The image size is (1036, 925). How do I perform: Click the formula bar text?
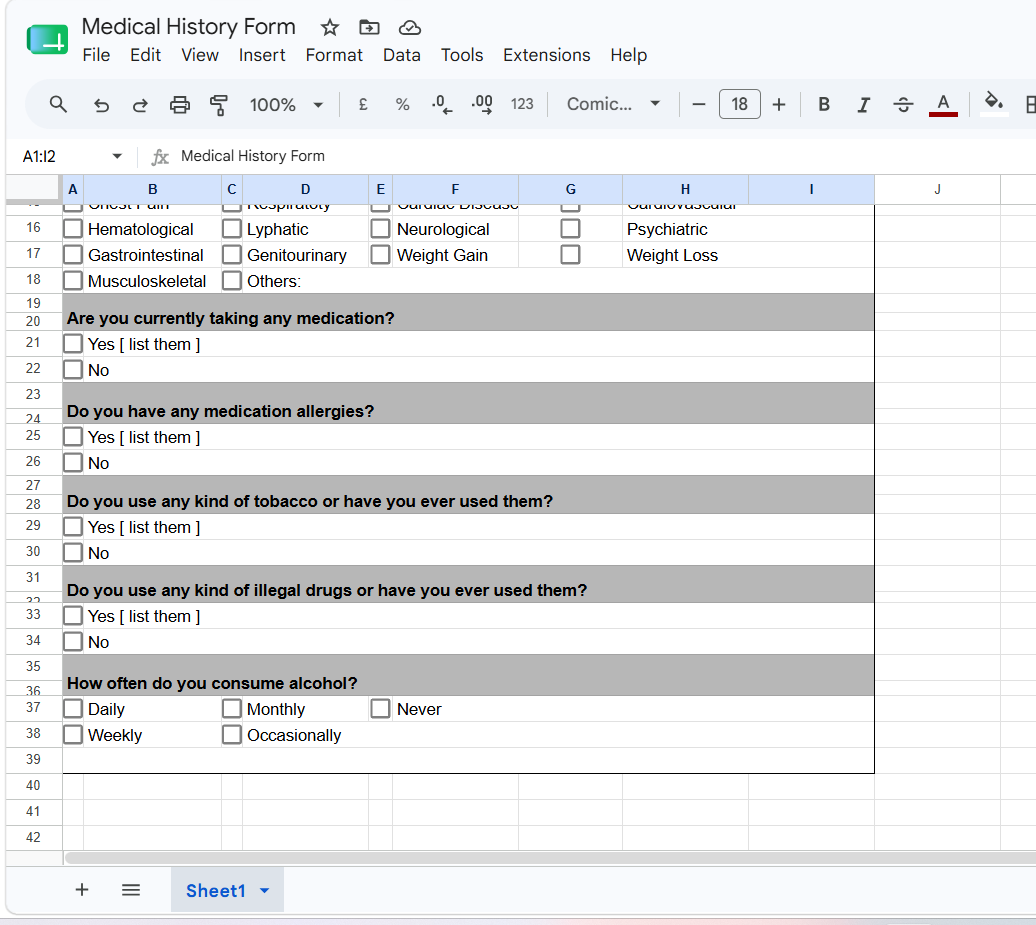coord(253,157)
